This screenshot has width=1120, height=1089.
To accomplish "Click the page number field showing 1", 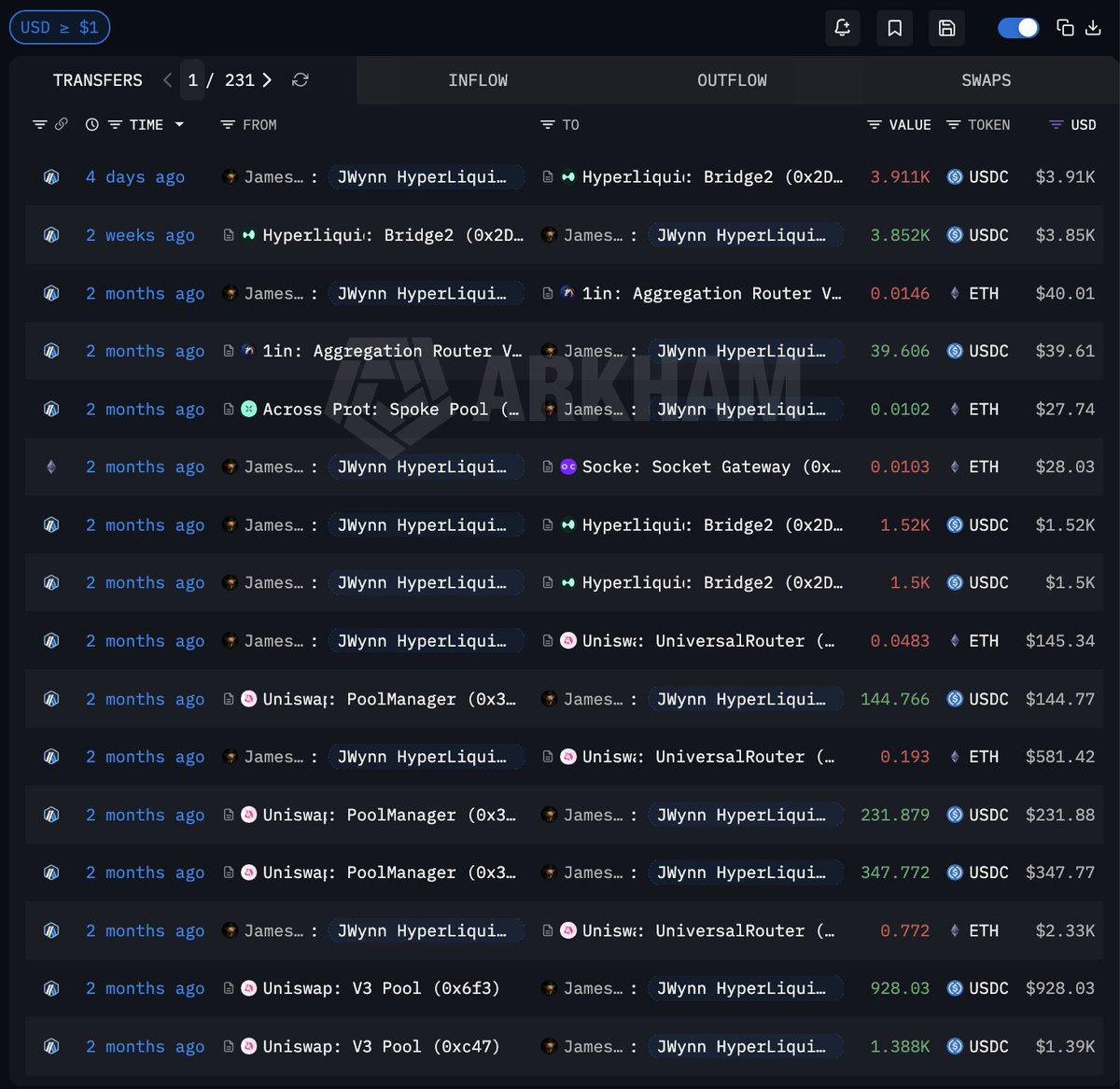I will click(x=192, y=80).
